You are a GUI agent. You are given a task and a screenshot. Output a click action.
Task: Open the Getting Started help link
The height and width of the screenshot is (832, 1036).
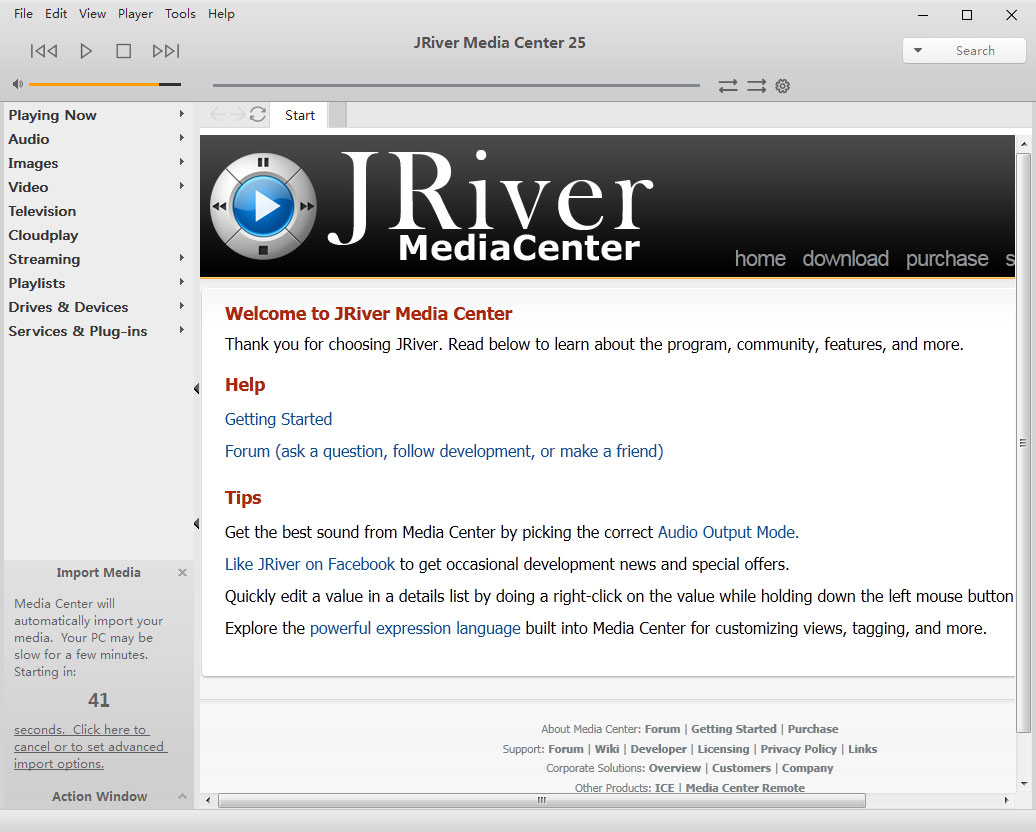278,419
